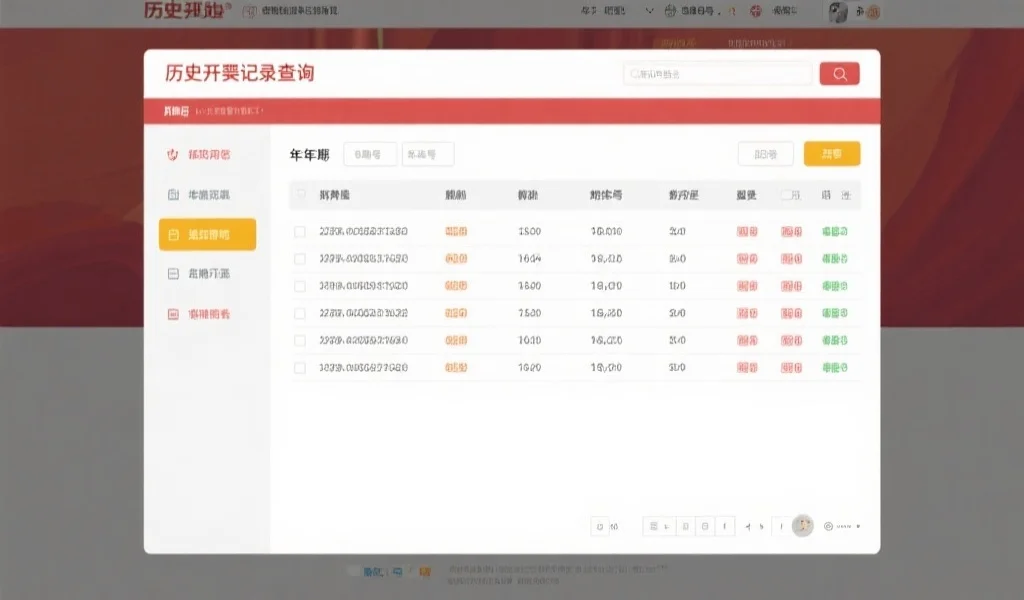Click the green action link in first row
The image size is (1024, 600).
tap(834, 232)
